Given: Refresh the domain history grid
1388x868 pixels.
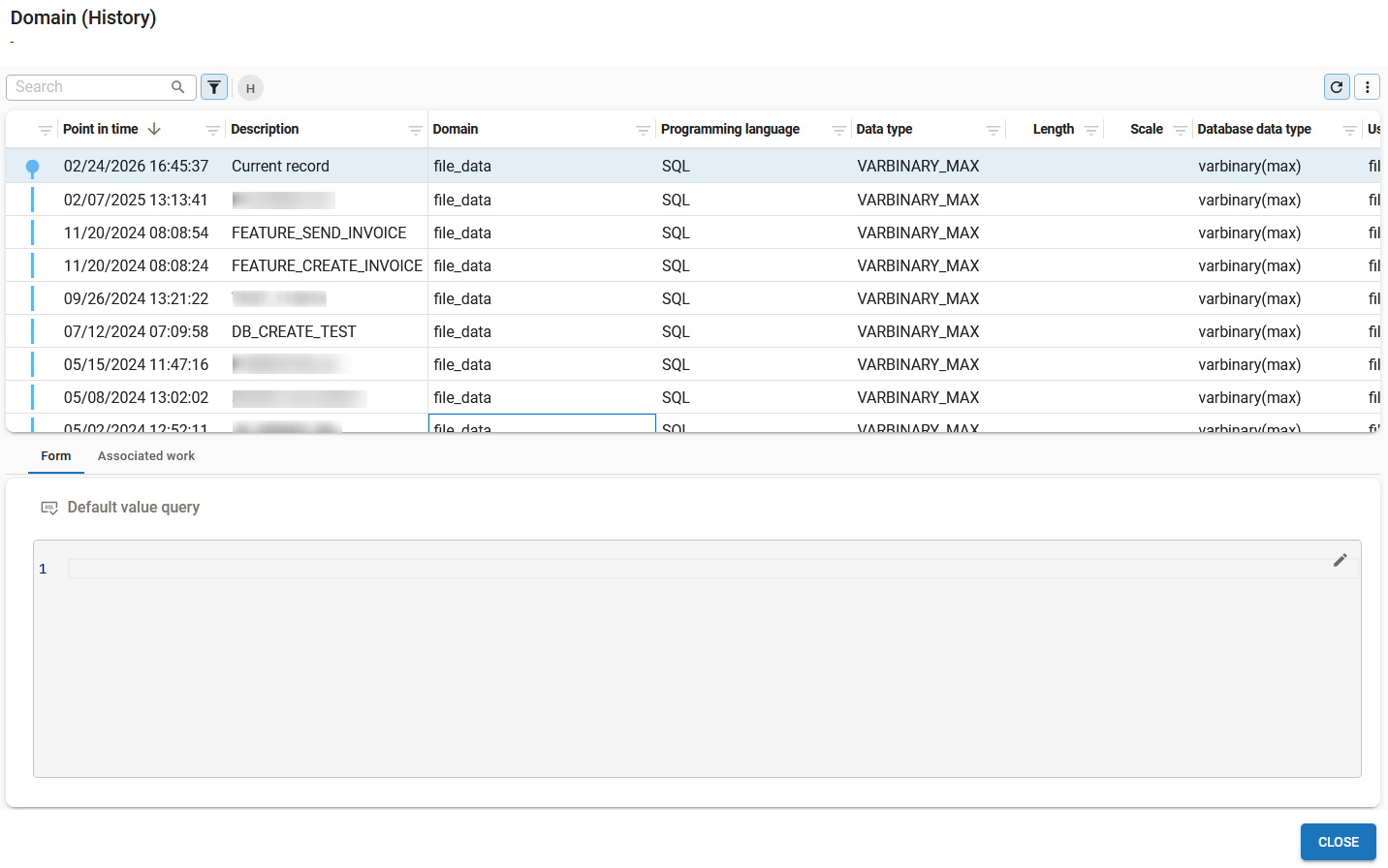Looking at the screenshot, I should pyautogui.click(x=1337, y=87).
